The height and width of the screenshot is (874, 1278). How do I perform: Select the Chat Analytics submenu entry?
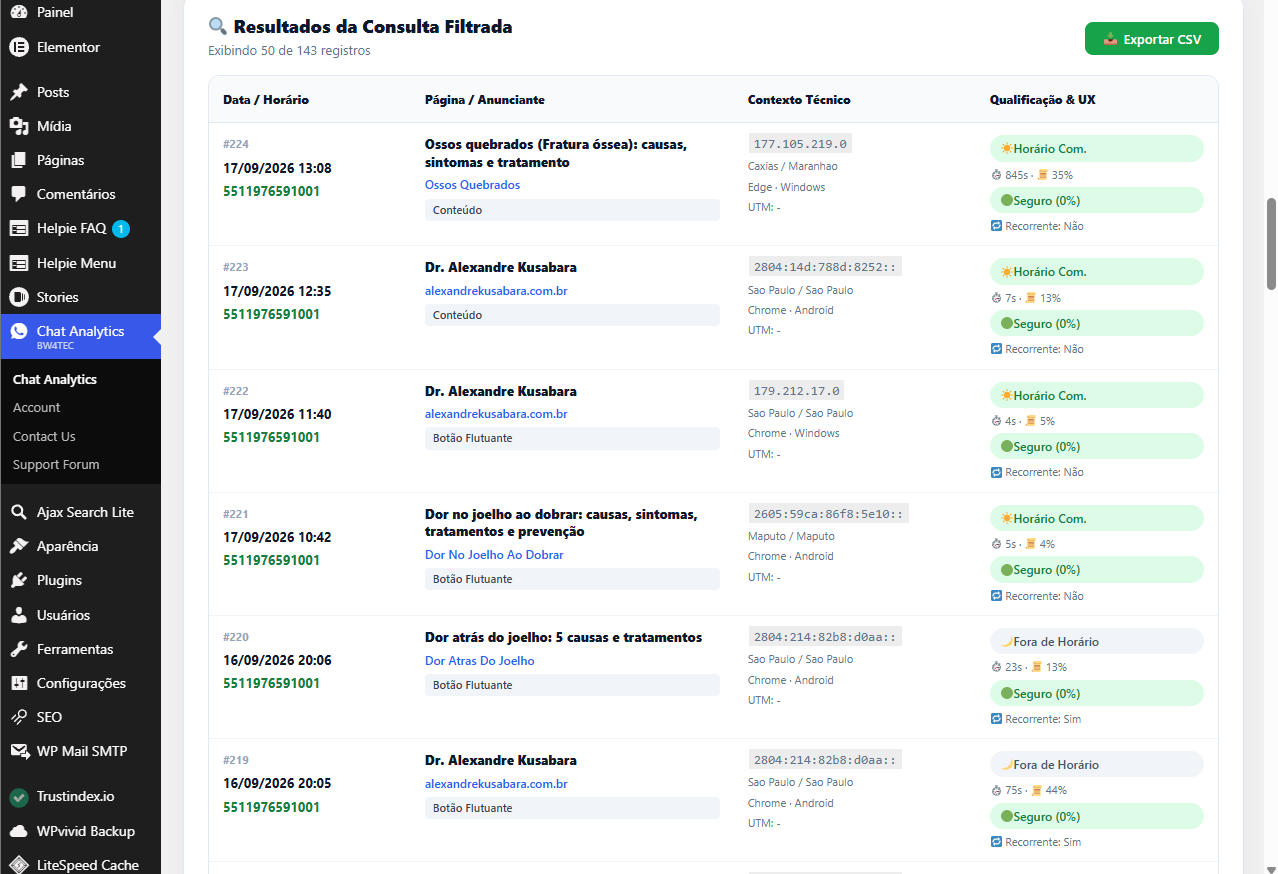(x=55, y=379)
